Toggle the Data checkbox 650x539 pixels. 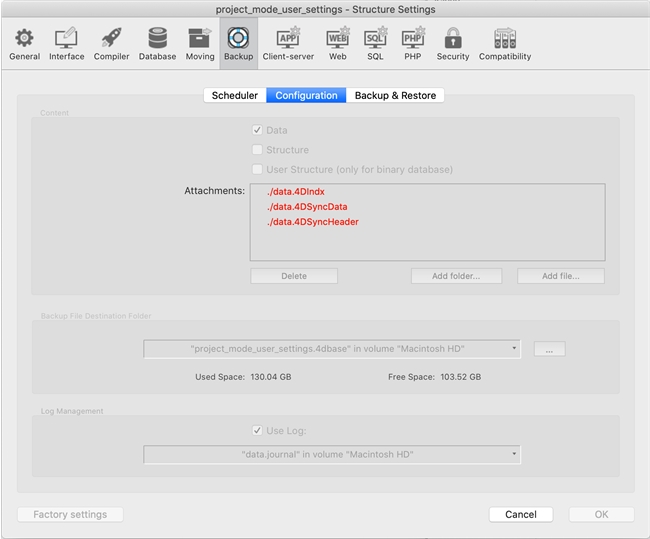click(x=258, y=130)
